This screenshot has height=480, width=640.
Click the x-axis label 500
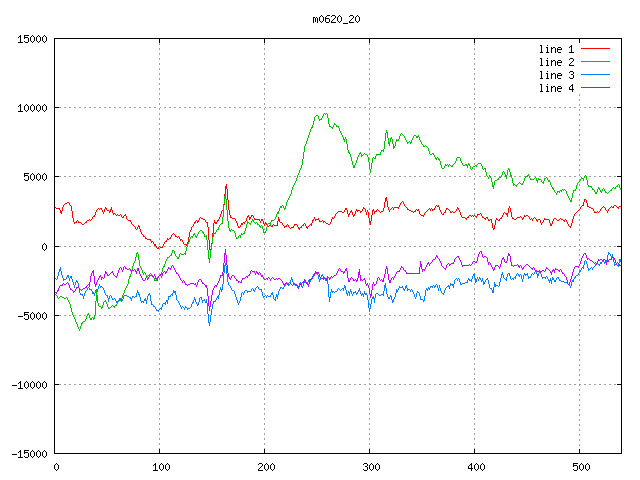coord(581,467)
